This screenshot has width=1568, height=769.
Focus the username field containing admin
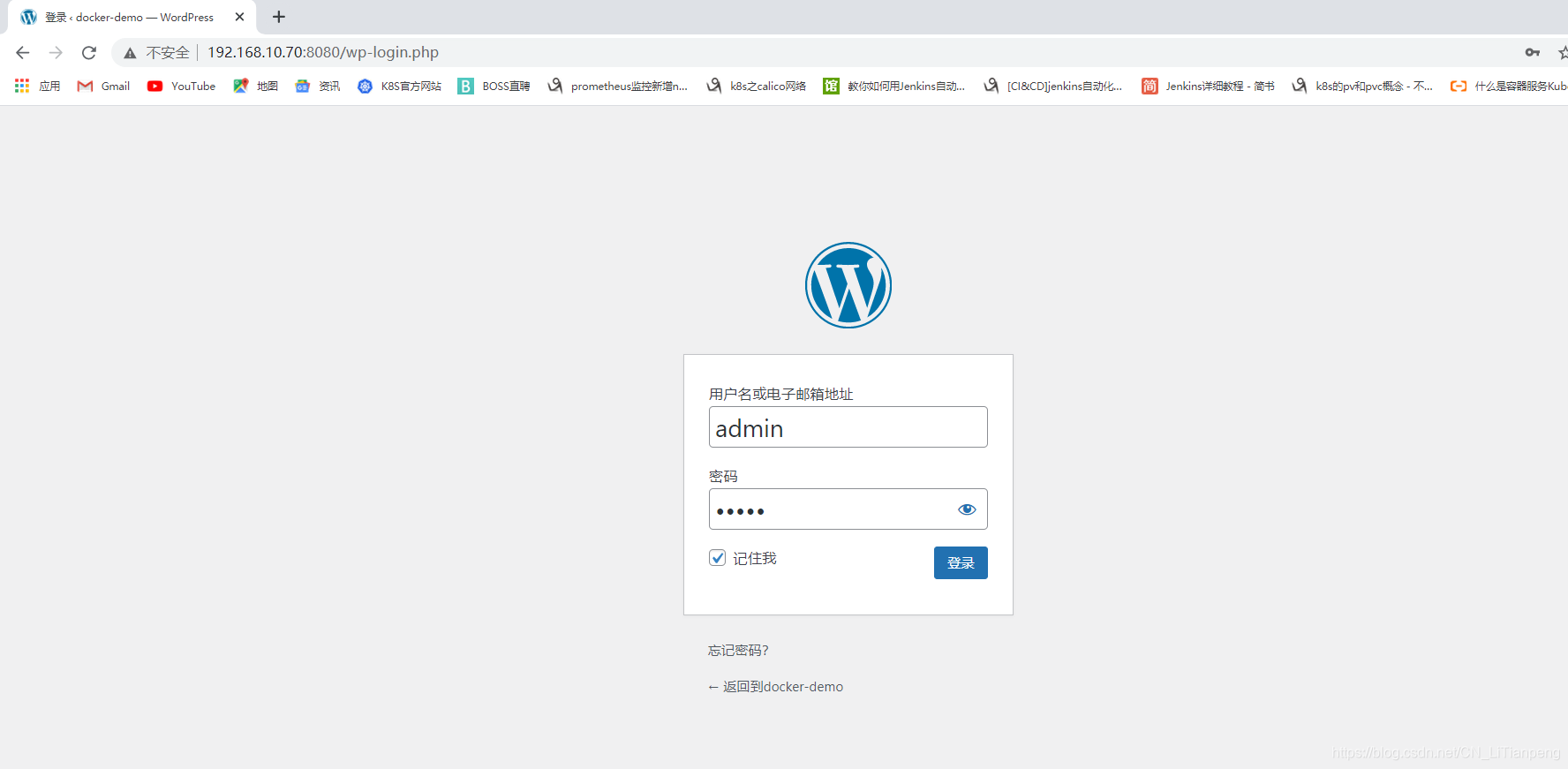tap(848, 427)
